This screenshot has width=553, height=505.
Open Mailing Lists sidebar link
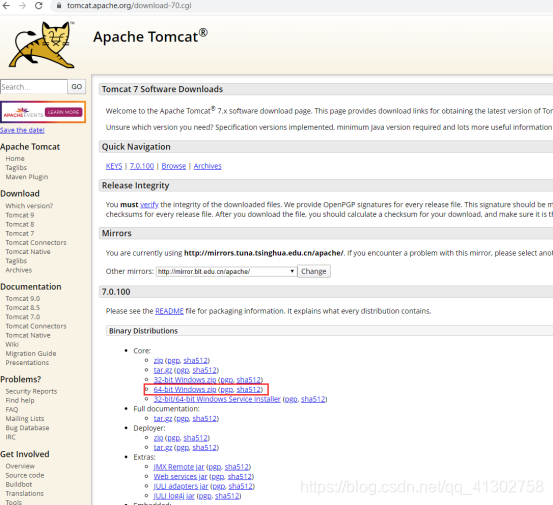click(x=25, y=419)
